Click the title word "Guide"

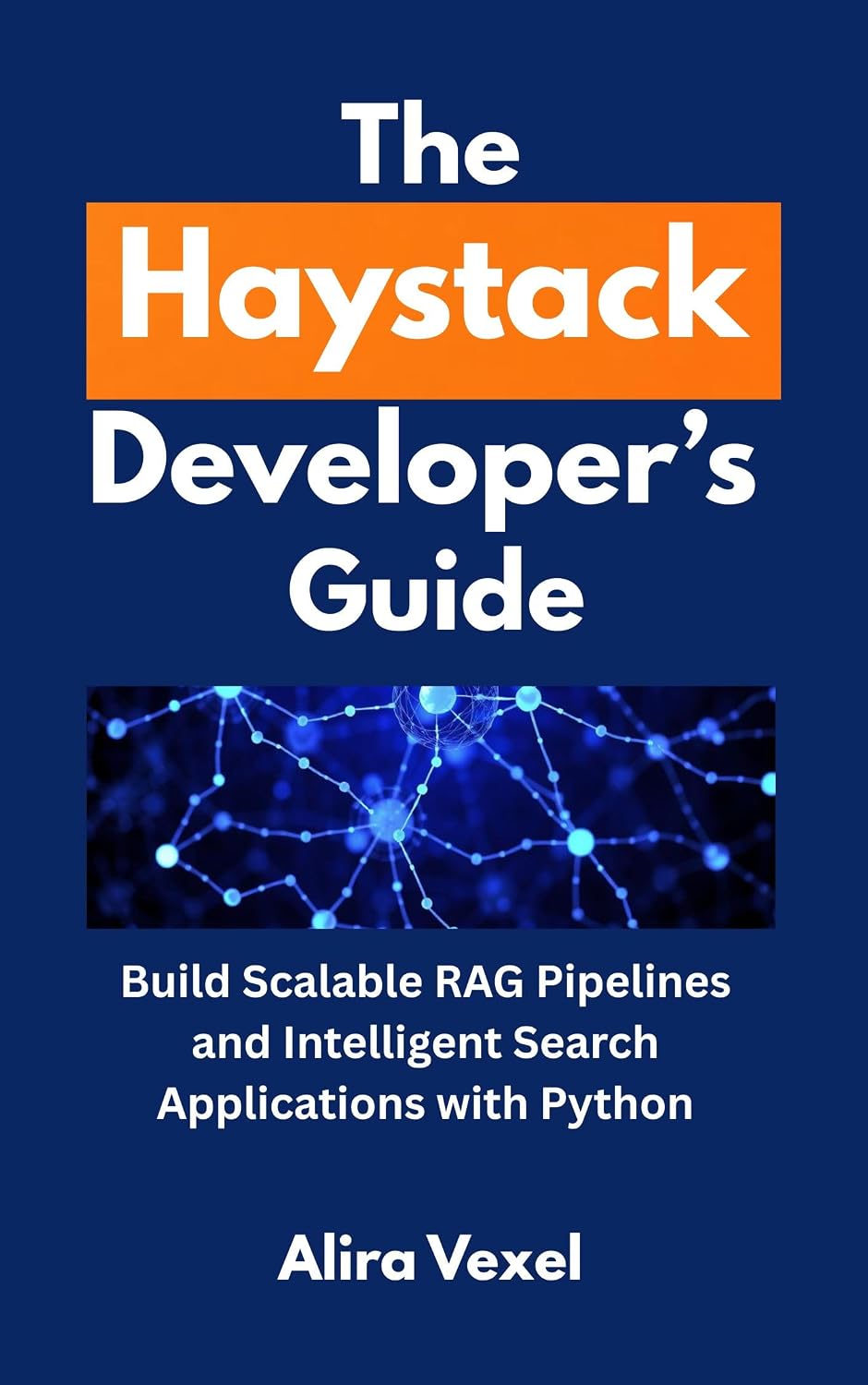[436, 591]
